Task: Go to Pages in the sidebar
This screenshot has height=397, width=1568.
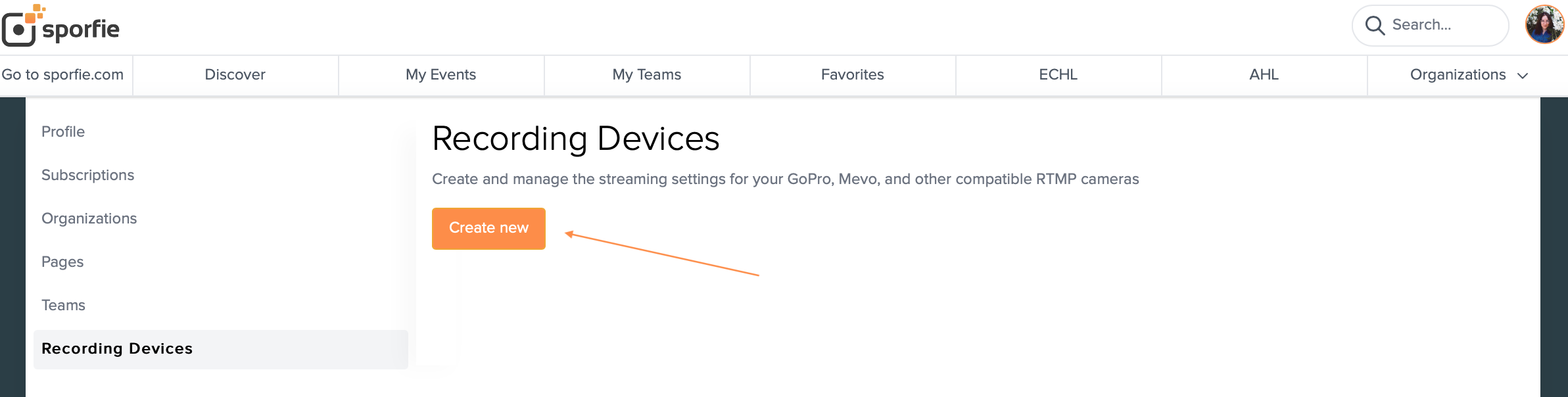Action: click(62, 262)
